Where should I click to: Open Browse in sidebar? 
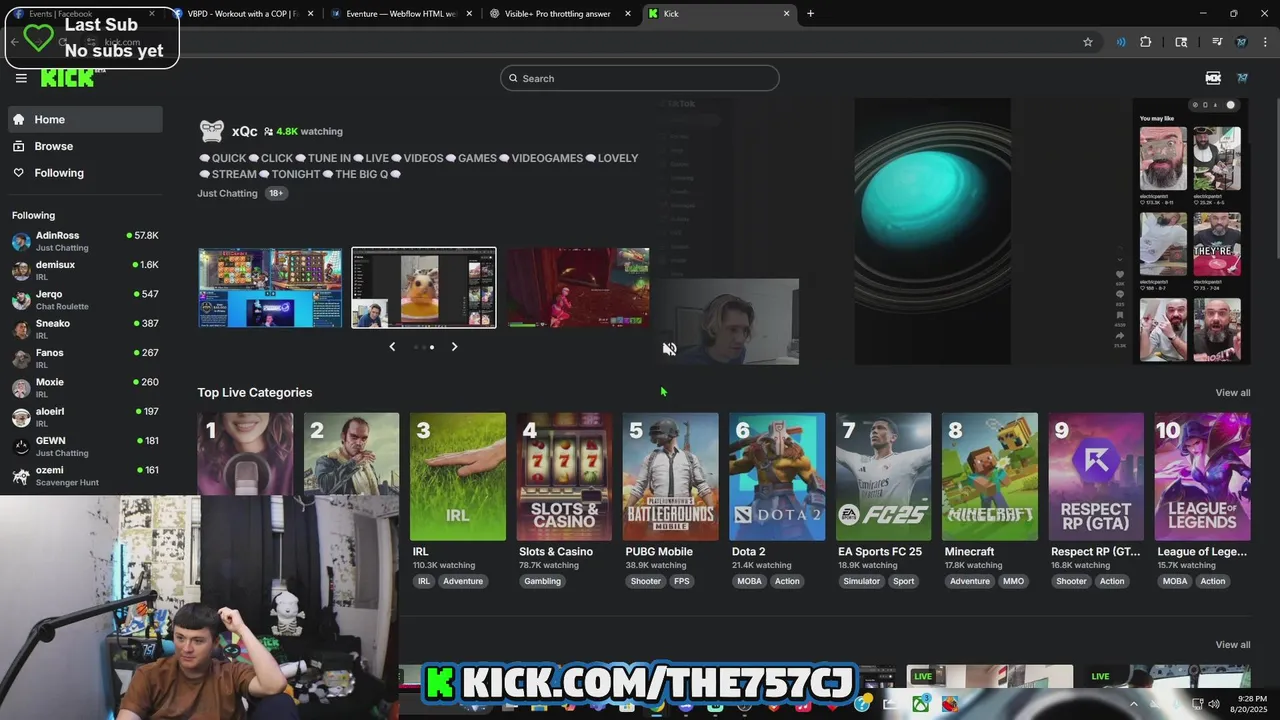pos(85,146)
